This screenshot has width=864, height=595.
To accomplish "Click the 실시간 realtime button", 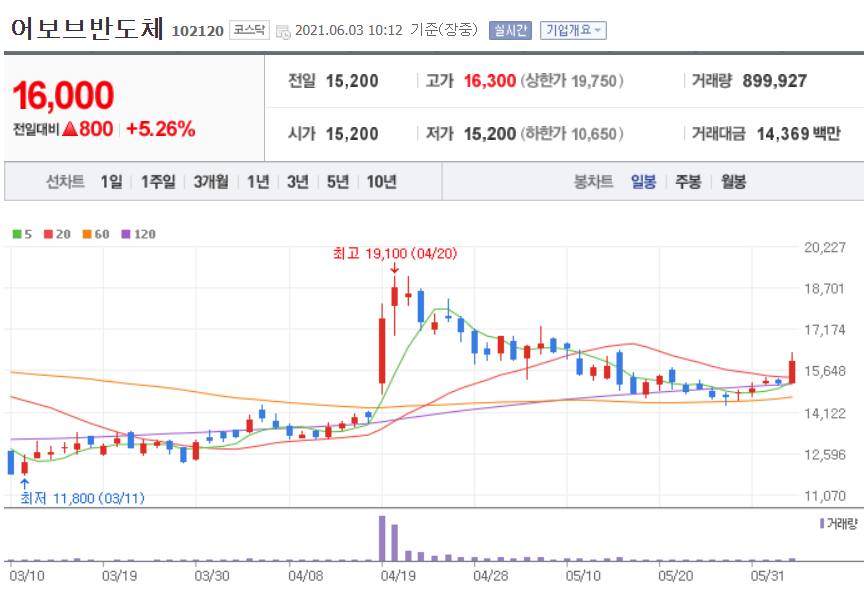I will tap(510, 30).
